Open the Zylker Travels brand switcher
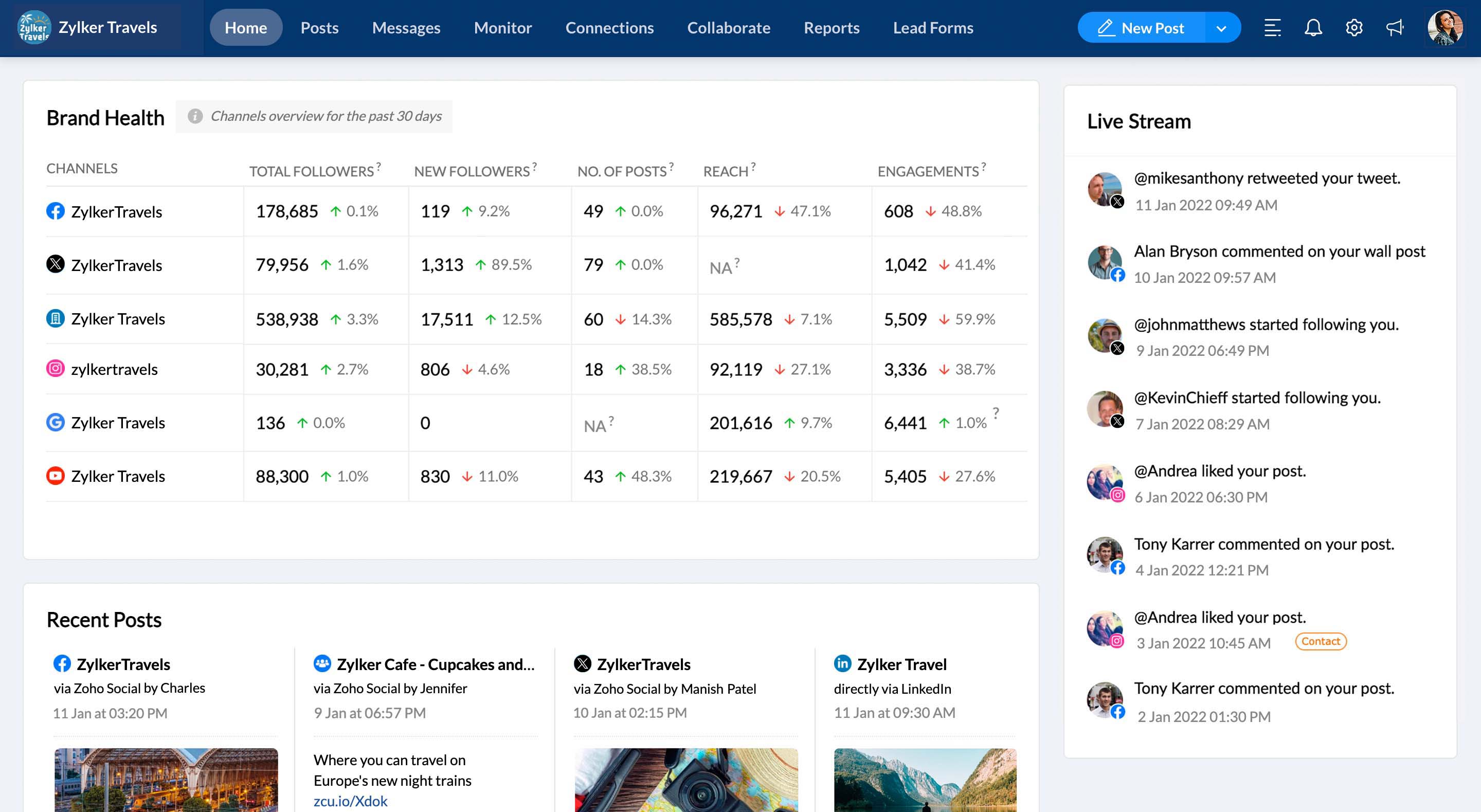The image size is (1481, 812). (98, 28)
